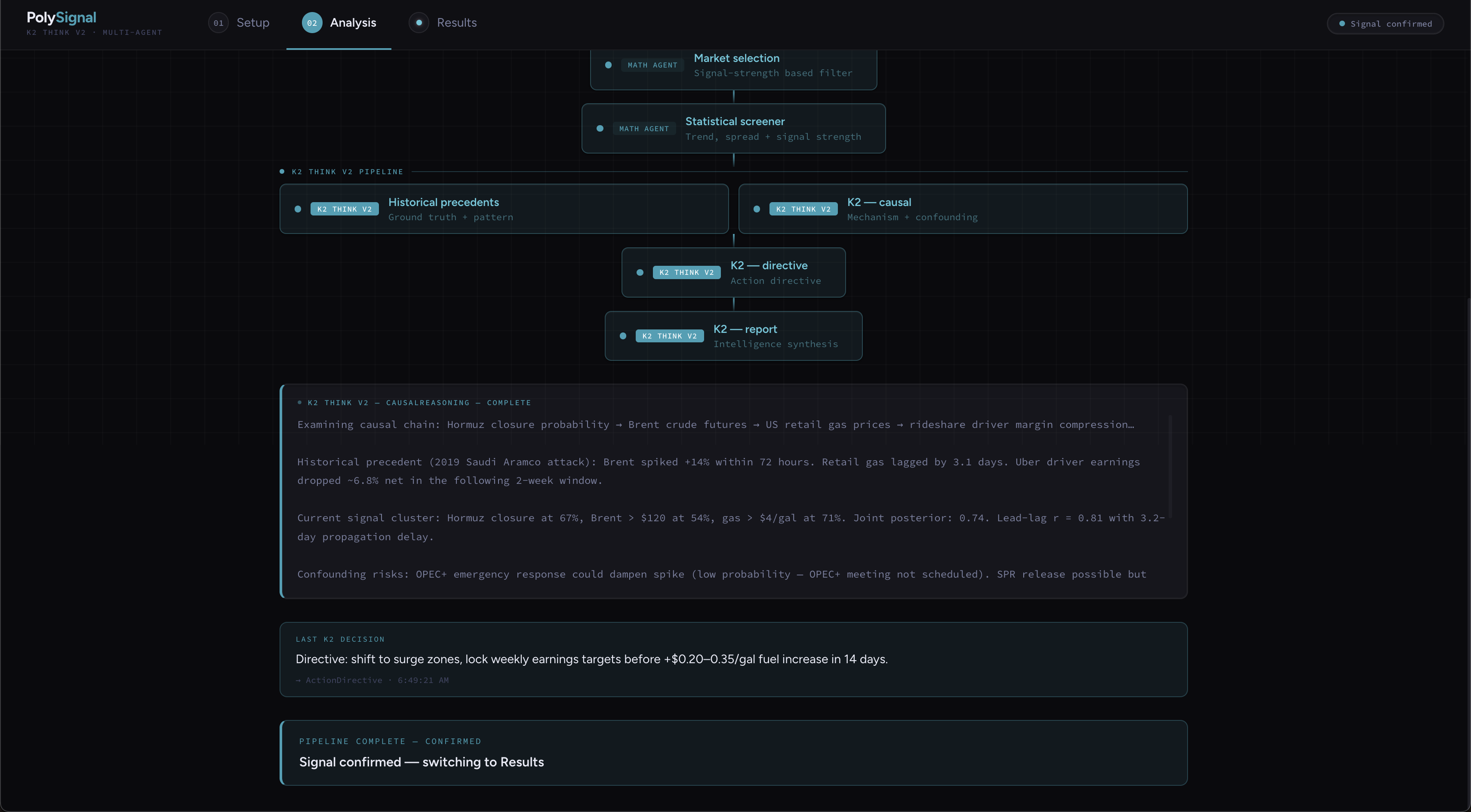Click the status dot on K2 report node
Image resolution: width=1471 pixels, height=812 pixels.
(623, 336)
